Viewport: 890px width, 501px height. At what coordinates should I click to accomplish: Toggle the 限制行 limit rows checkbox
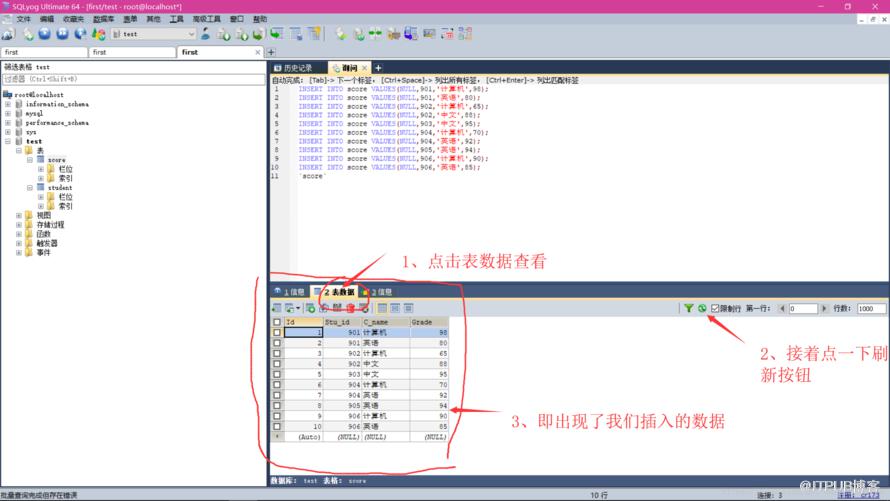point(715,309)
